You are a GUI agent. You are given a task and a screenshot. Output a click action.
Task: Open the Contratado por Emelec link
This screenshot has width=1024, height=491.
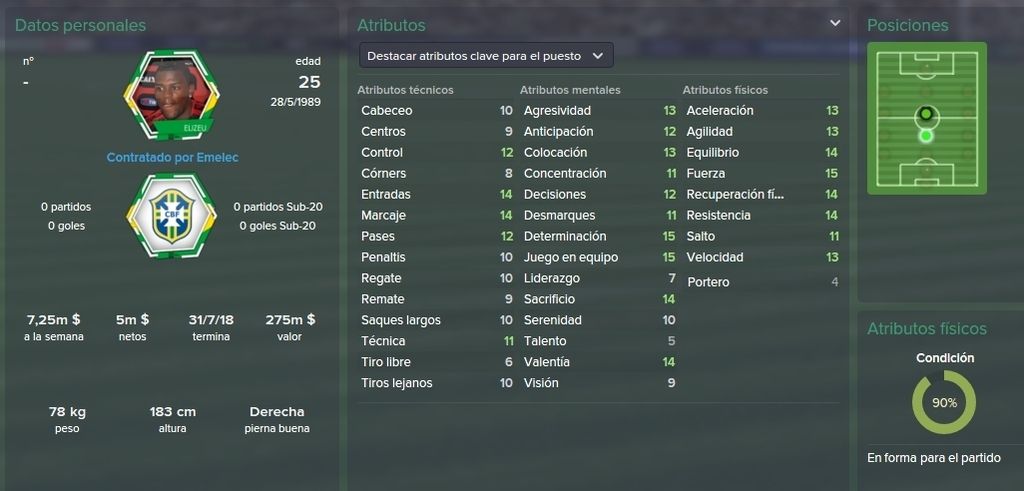172,157
